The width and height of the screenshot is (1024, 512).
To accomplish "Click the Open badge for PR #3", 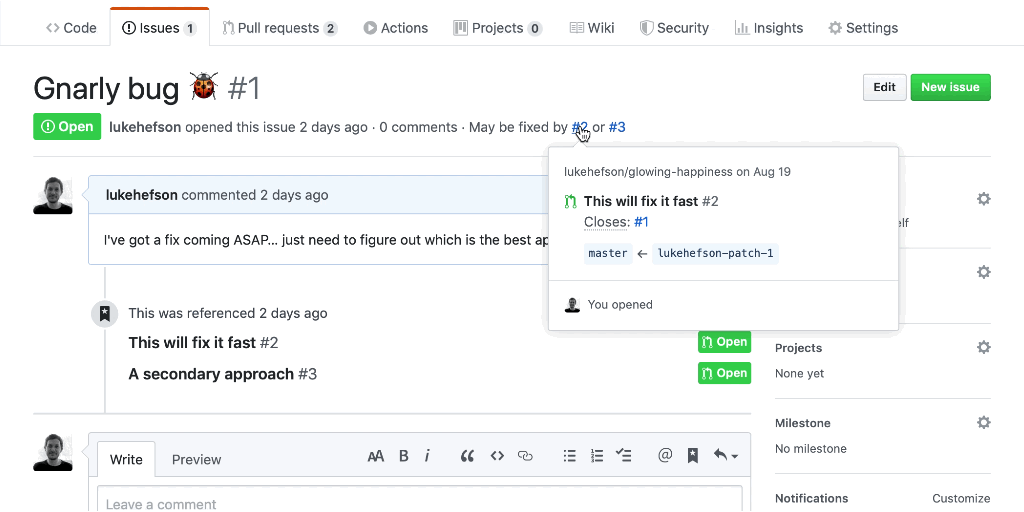I will tap(724, 373).
